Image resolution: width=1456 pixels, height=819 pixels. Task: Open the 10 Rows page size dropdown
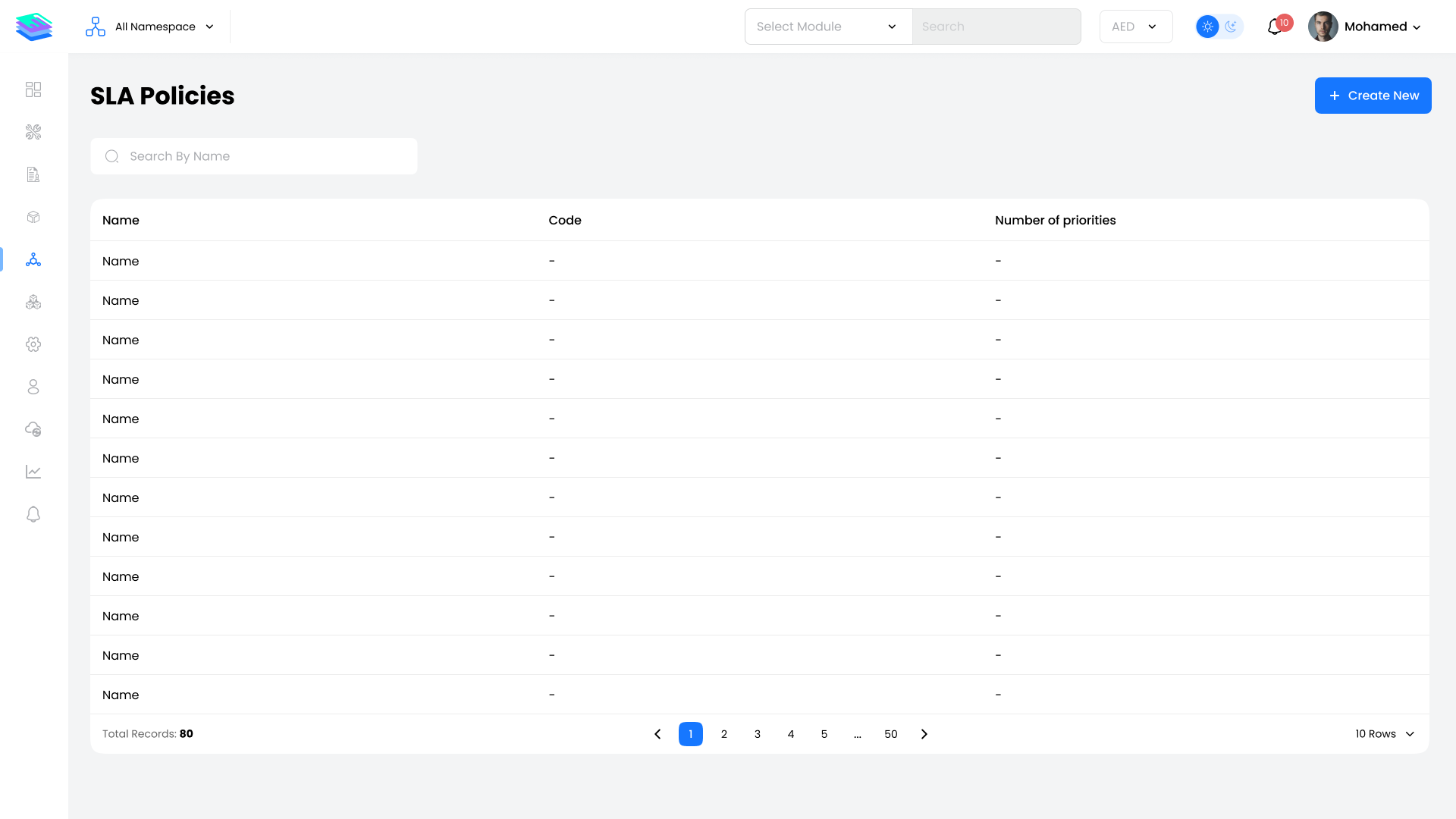(1385, 734)
